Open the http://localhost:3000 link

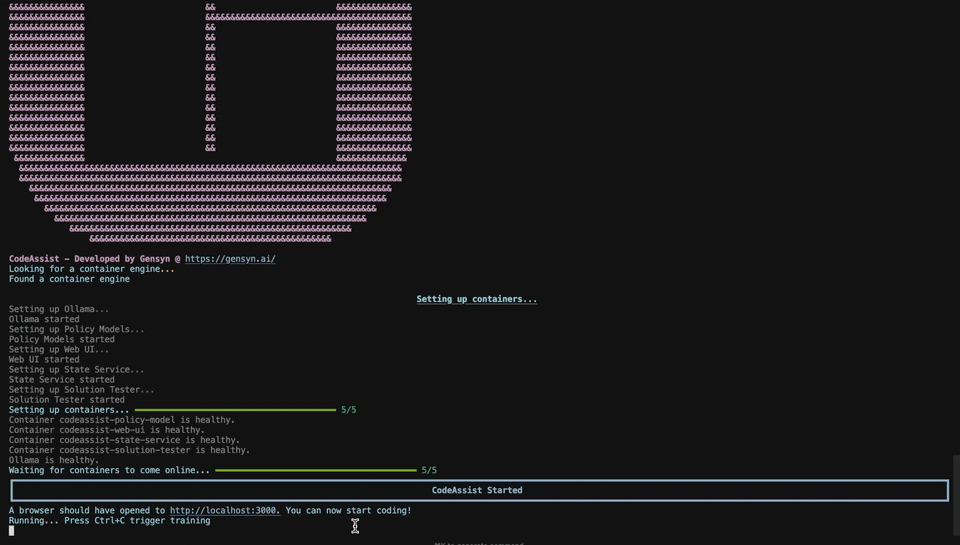pos(224,511)
